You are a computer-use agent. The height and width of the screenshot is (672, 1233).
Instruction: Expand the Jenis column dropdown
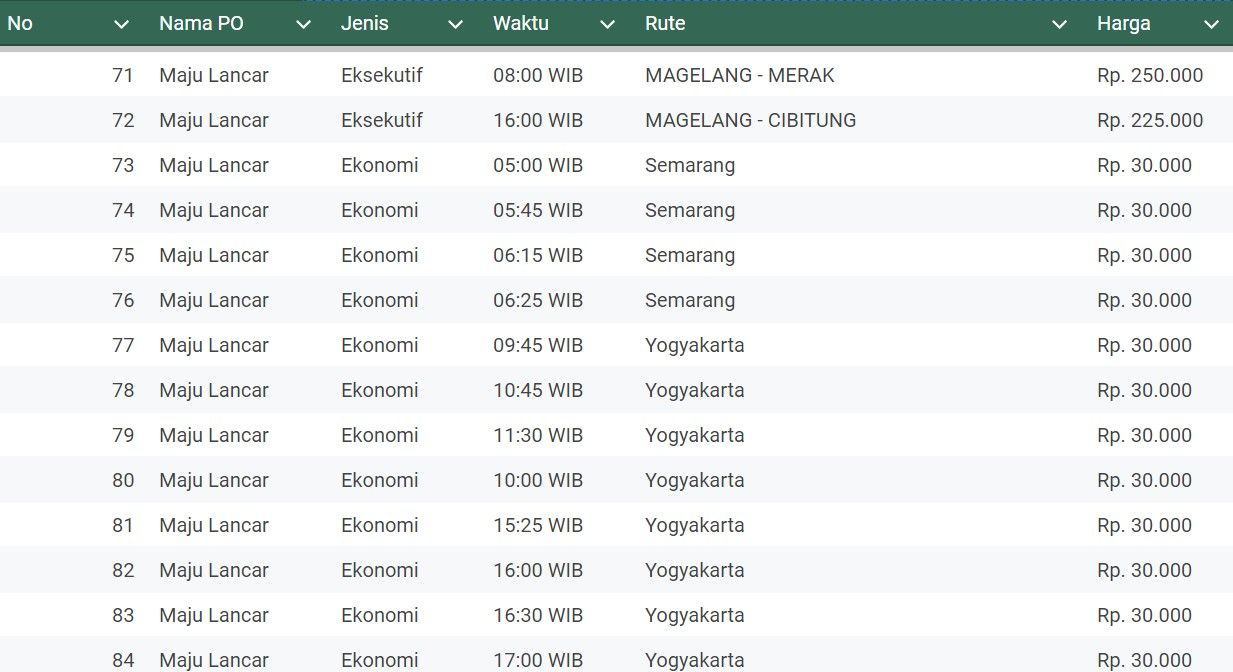tap(456, 23)
